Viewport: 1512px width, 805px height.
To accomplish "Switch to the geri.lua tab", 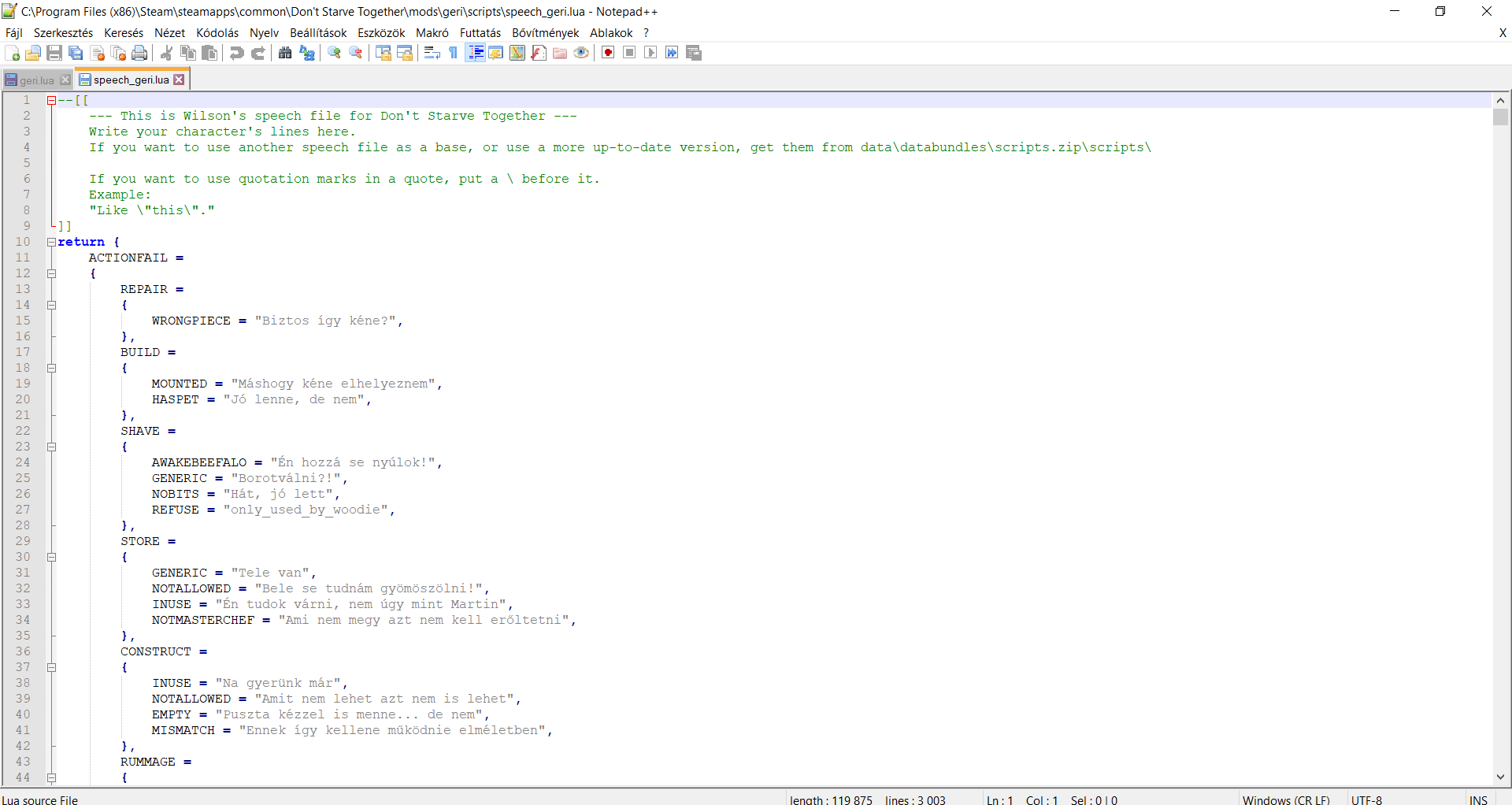I will pos(36,80).
